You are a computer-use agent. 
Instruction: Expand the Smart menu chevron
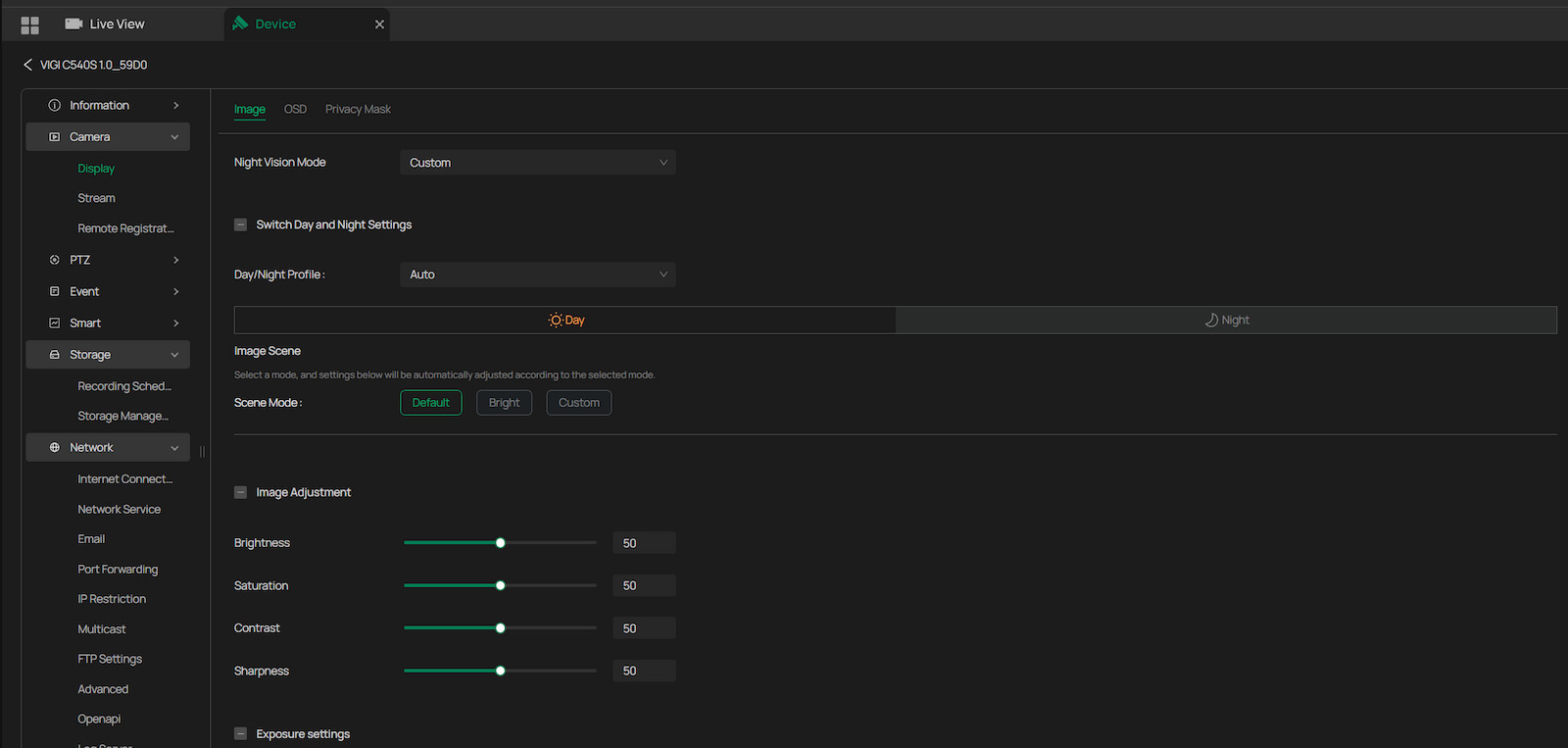pyautogui.click(x=175, y=323)
